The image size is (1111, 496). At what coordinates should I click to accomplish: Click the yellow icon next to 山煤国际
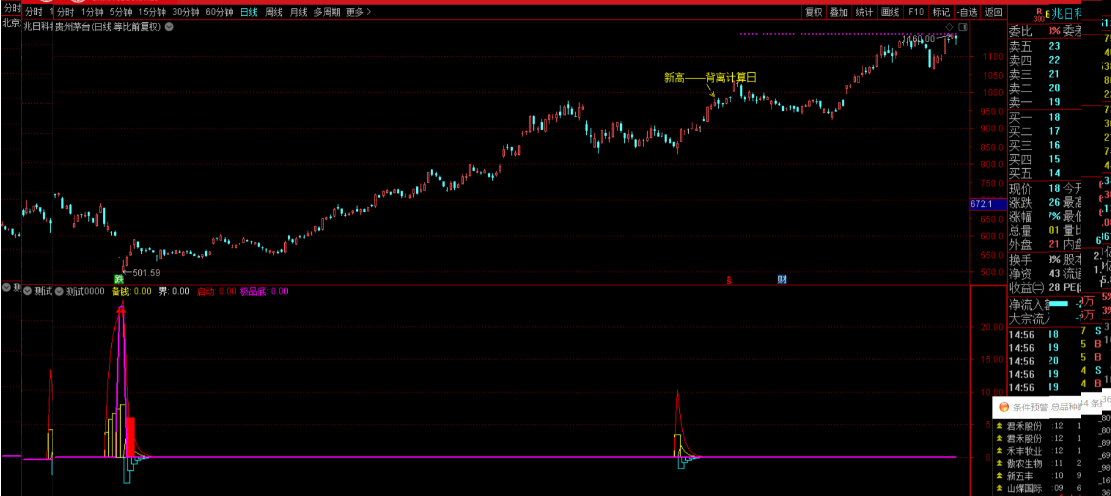point(999,488)
